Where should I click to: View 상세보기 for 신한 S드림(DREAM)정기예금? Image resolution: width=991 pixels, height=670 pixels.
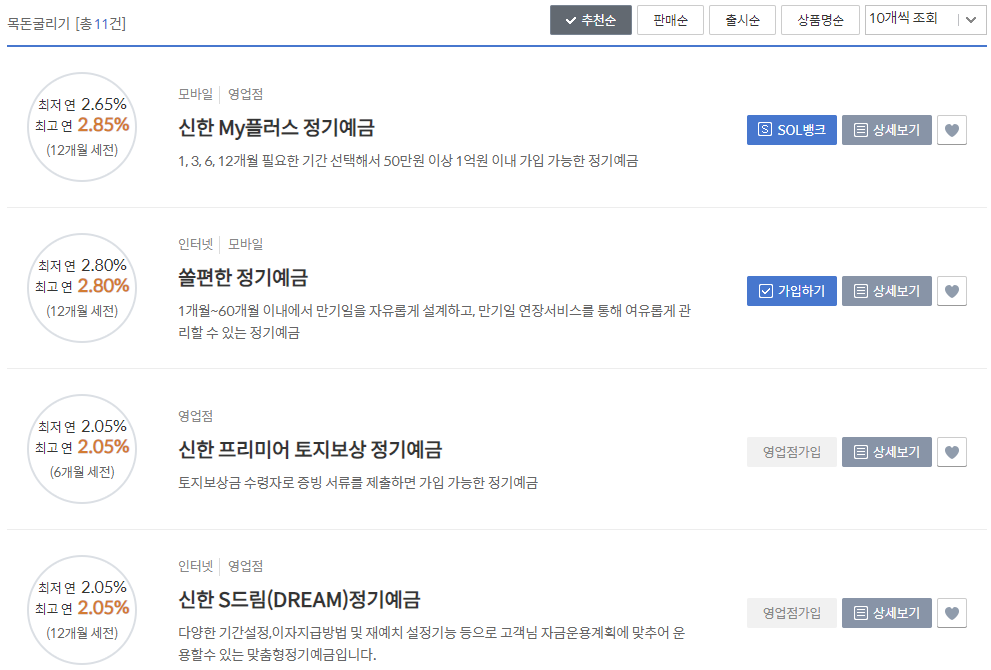click(x=887, y=613)
